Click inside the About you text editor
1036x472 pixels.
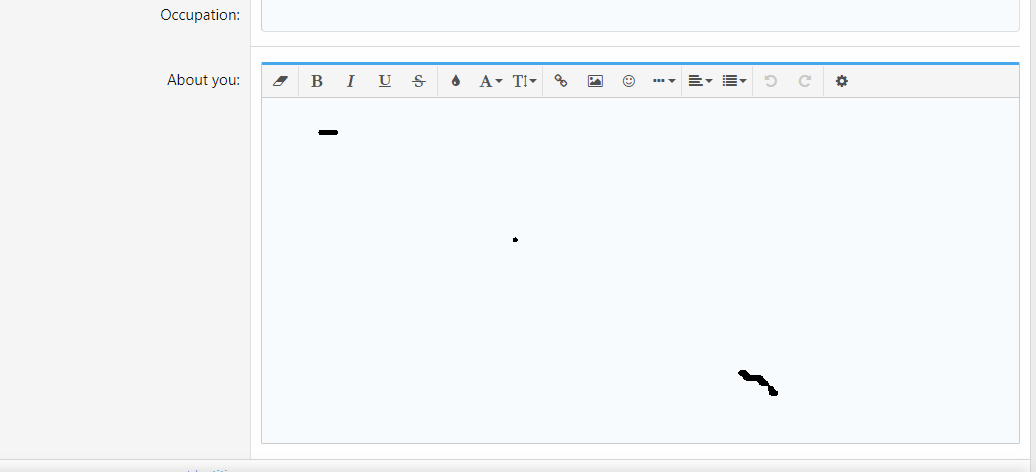pyautogui.click(x=640, y=270)
